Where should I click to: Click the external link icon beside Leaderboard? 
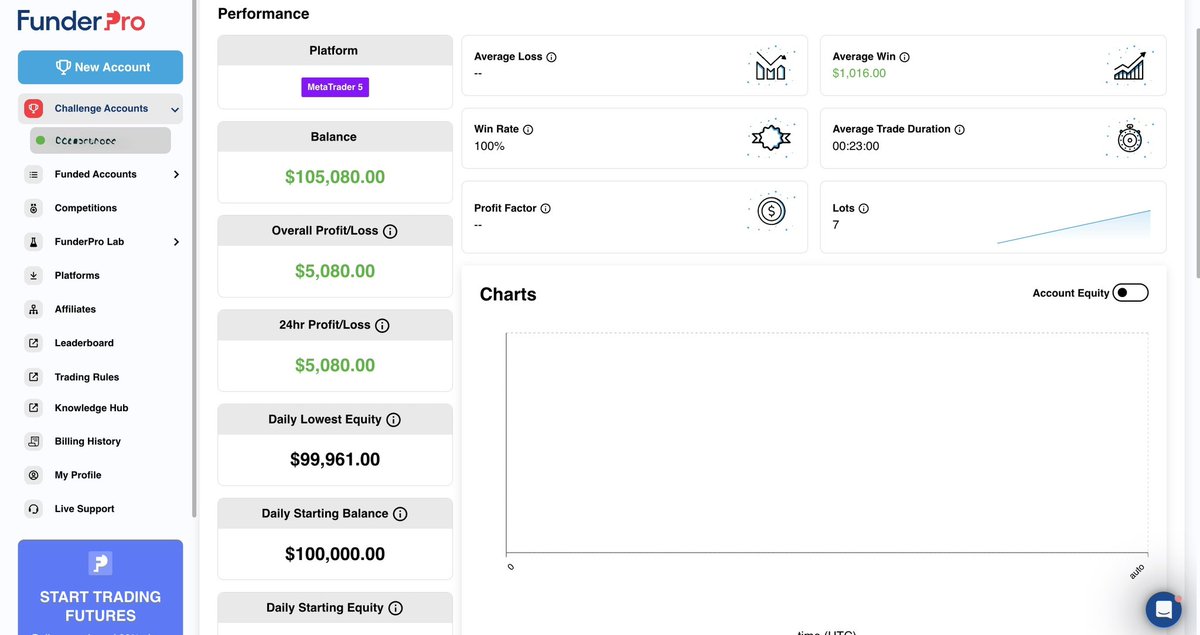pos(34,343)
